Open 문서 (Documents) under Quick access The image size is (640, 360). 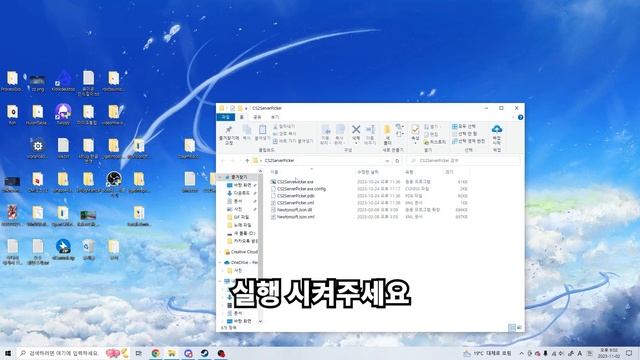click(238, 201)
